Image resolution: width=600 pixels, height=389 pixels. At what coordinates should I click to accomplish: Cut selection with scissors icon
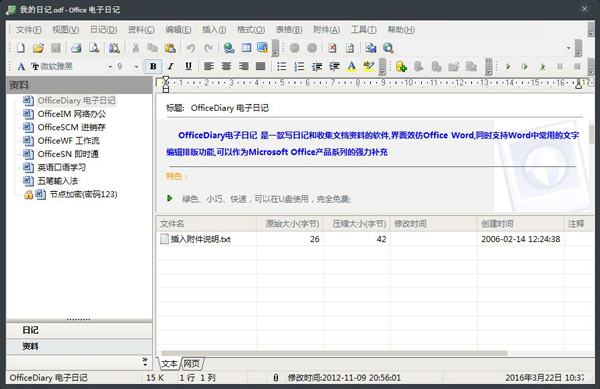coord(135,48)
